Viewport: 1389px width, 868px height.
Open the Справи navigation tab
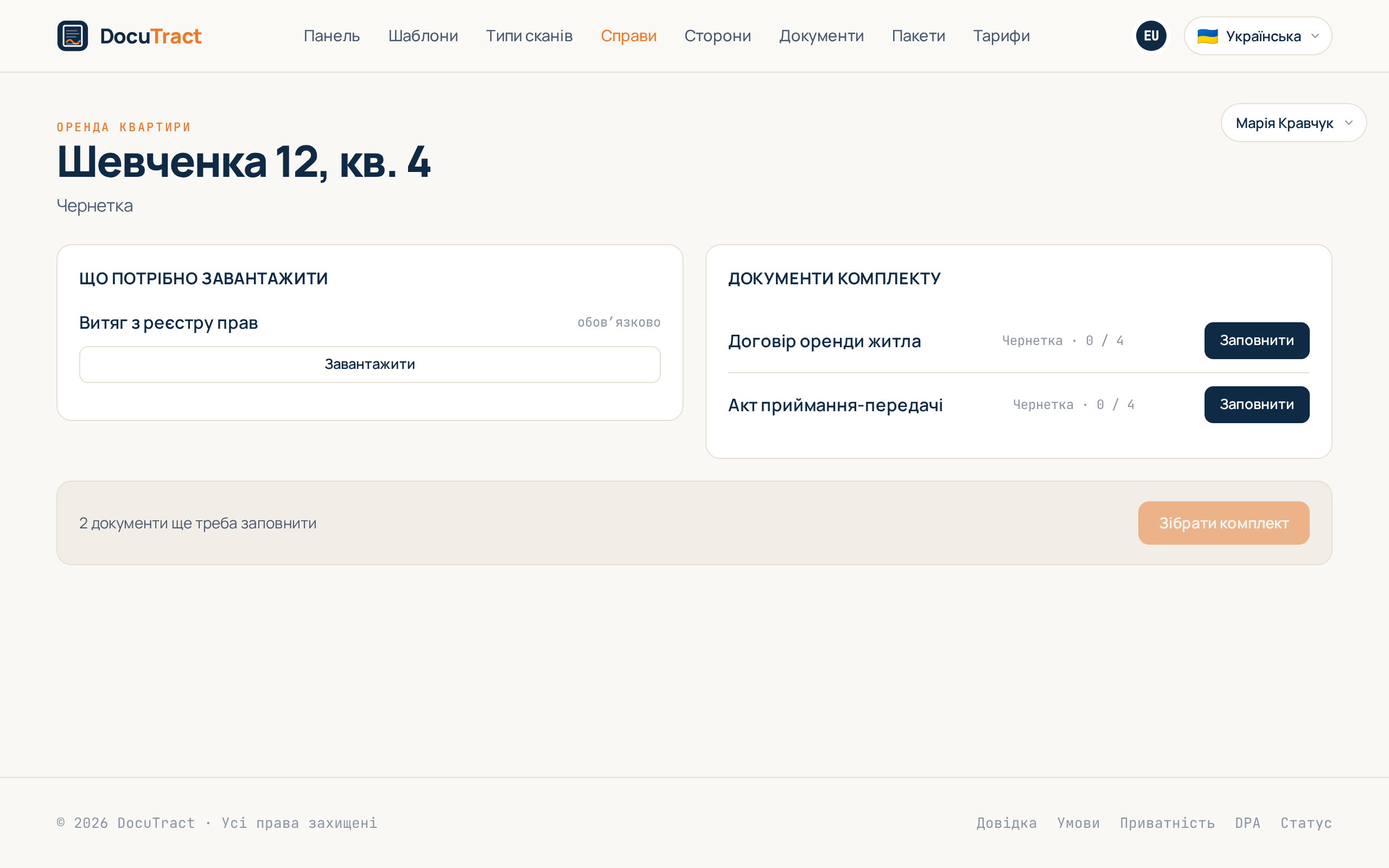[x=628, y=36]
